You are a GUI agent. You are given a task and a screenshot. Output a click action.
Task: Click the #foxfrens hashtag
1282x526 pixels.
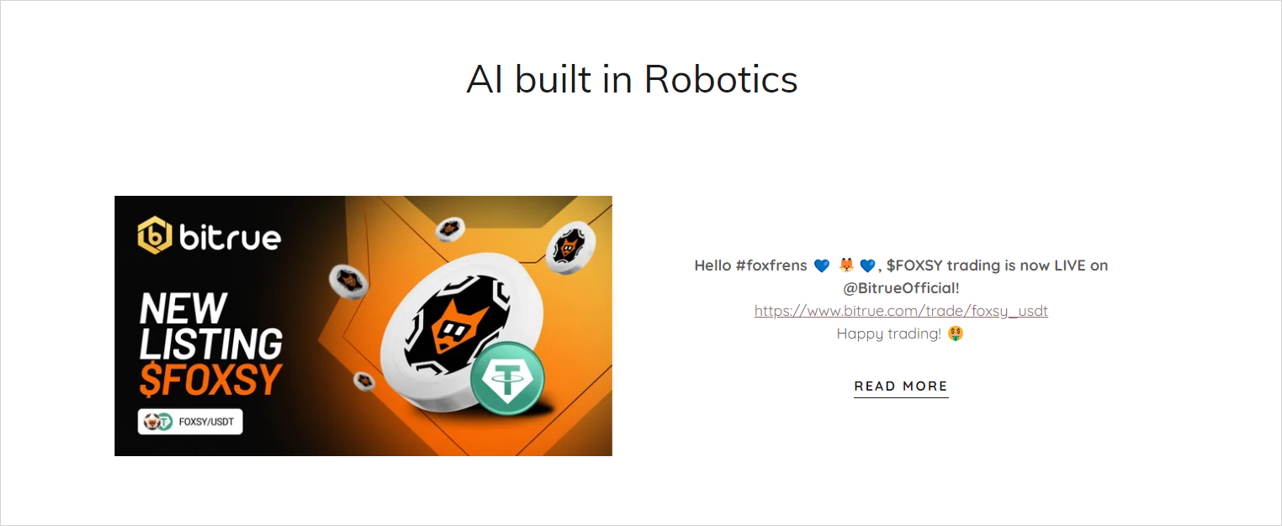coord(771,265)
